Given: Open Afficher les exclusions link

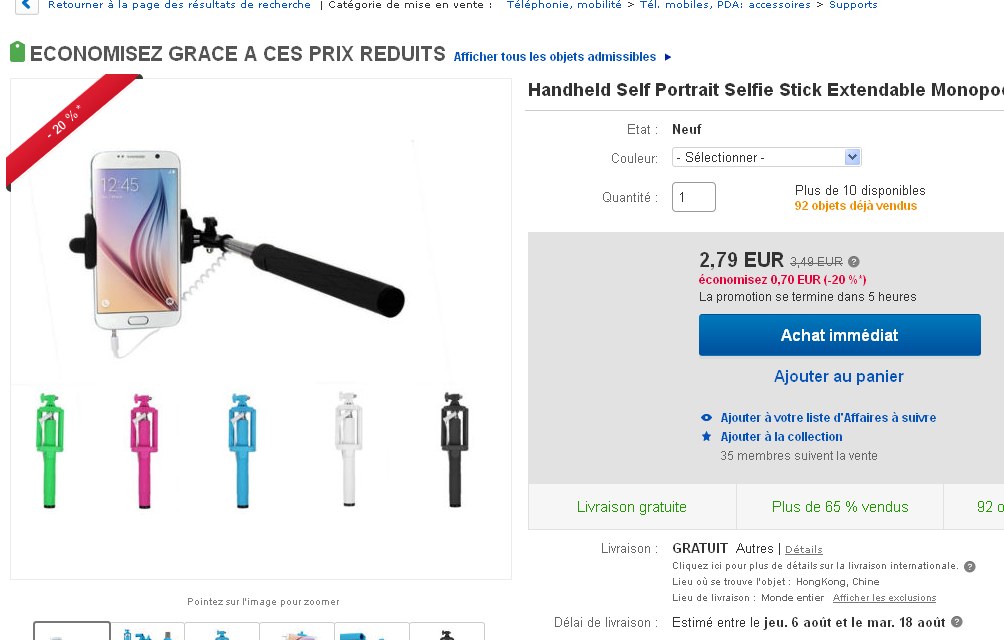Looking at the screenshot, I should 884,598.
